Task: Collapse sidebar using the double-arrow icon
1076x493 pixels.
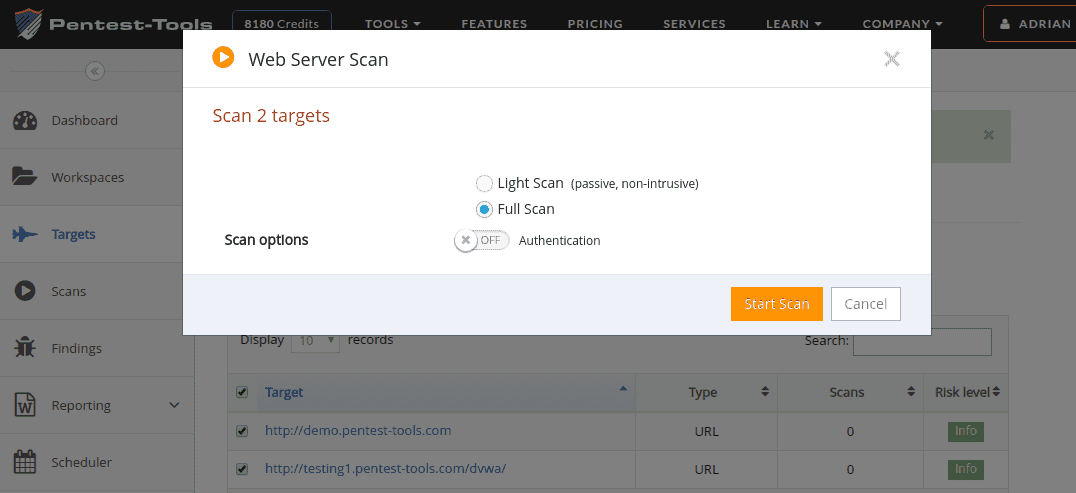Action: tap(94, 71)
